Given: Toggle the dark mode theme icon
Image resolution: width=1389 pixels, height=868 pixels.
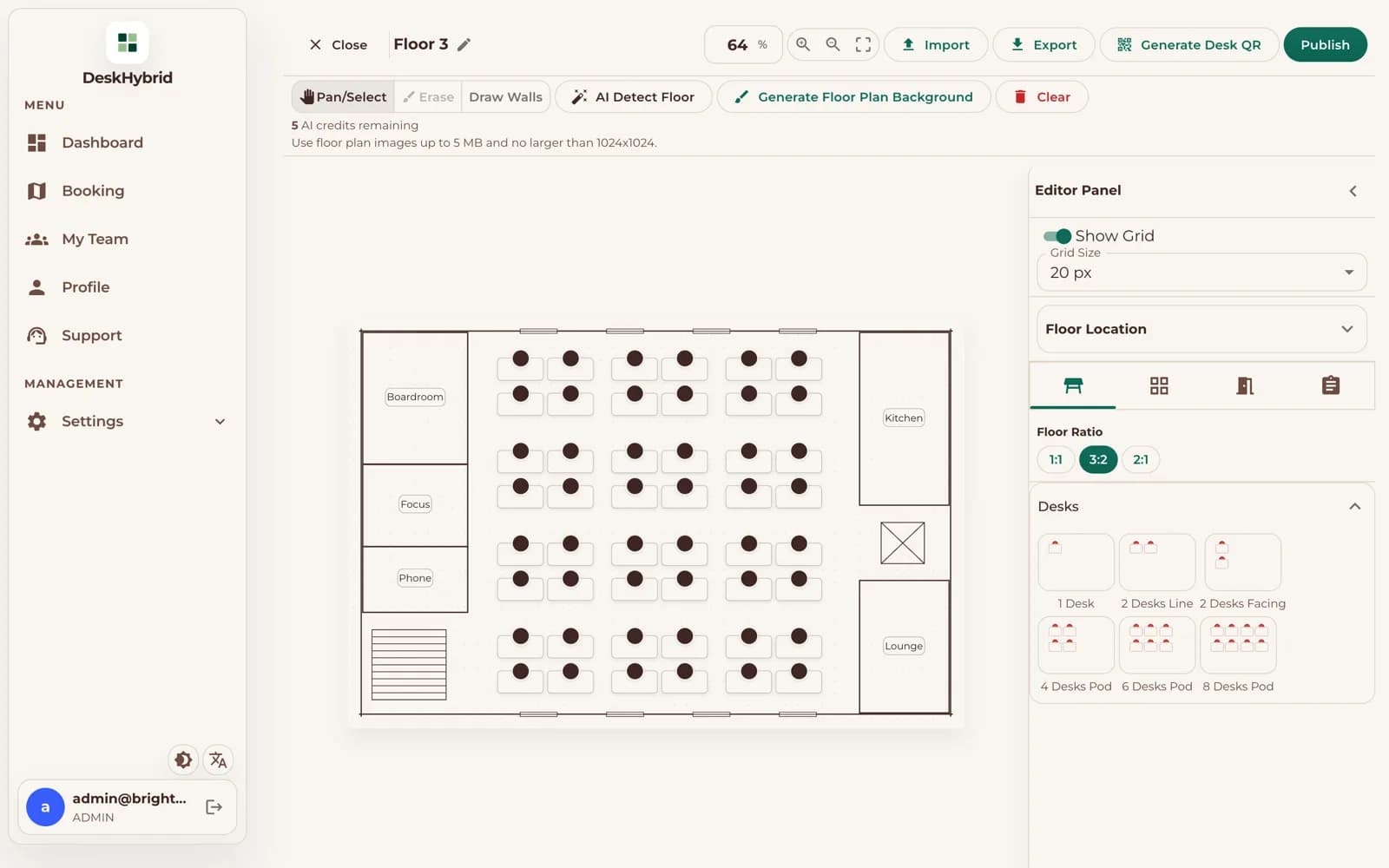Looking at the screenshot, I should [183, 760].
